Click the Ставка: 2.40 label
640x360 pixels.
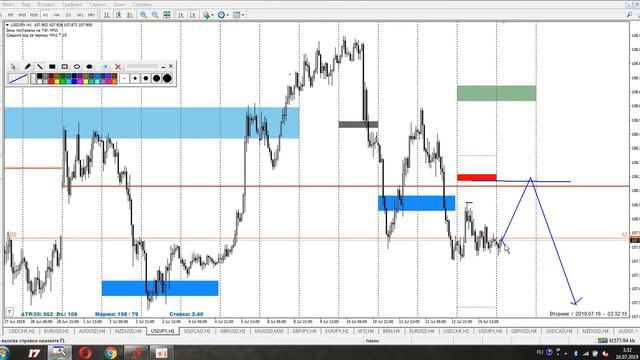point(186,314)
